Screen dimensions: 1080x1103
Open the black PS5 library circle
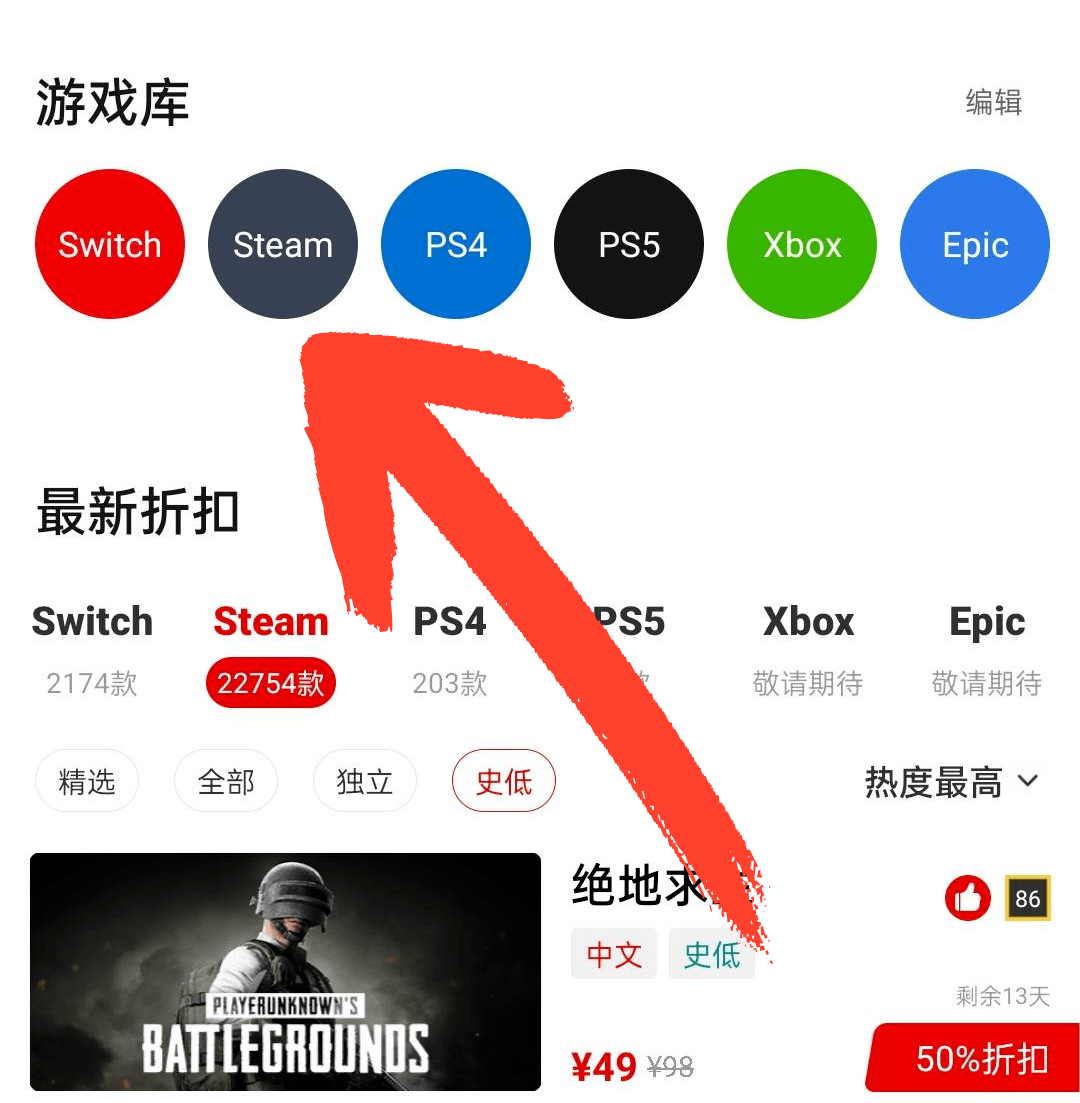629,244
